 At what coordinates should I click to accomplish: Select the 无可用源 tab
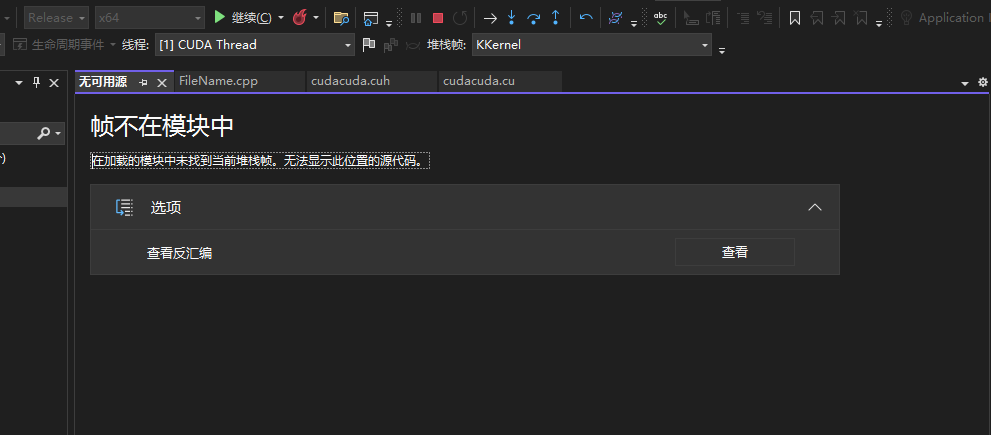tap(103, 82)
